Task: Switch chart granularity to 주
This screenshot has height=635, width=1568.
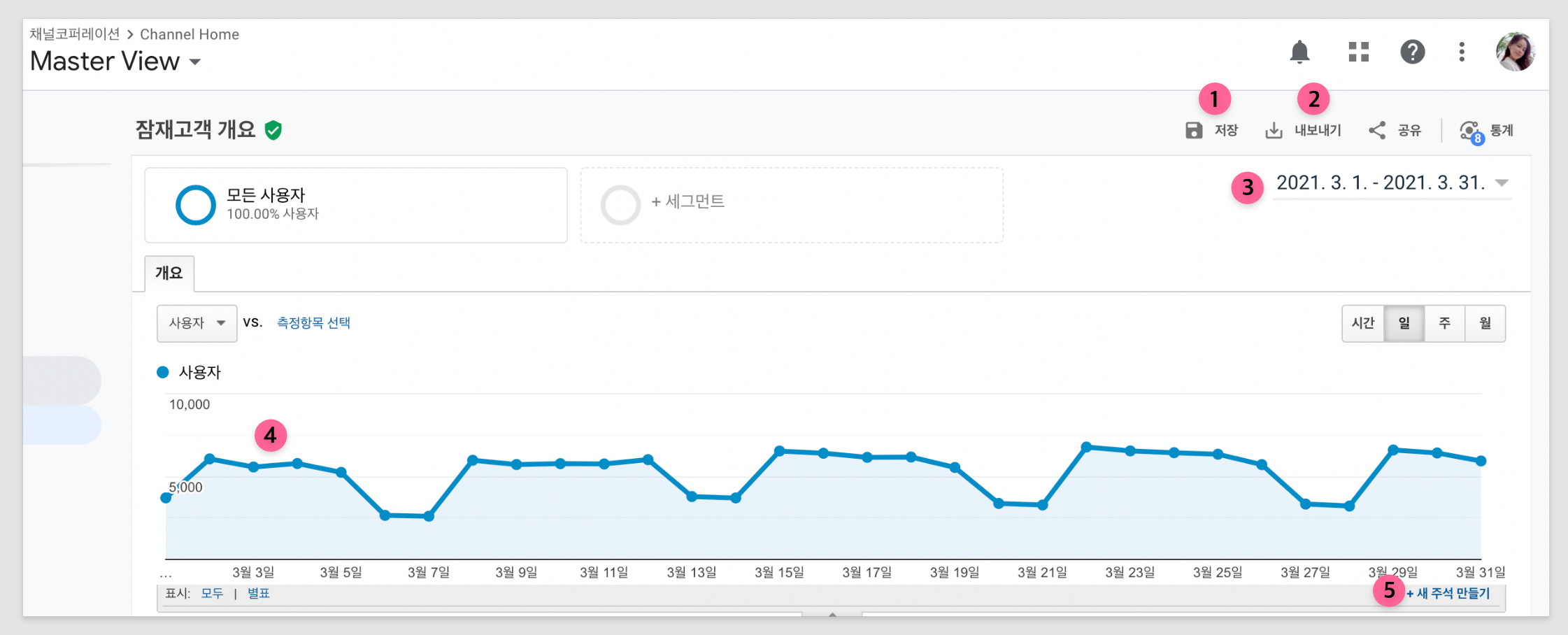Action: [x=1445, y=323]
